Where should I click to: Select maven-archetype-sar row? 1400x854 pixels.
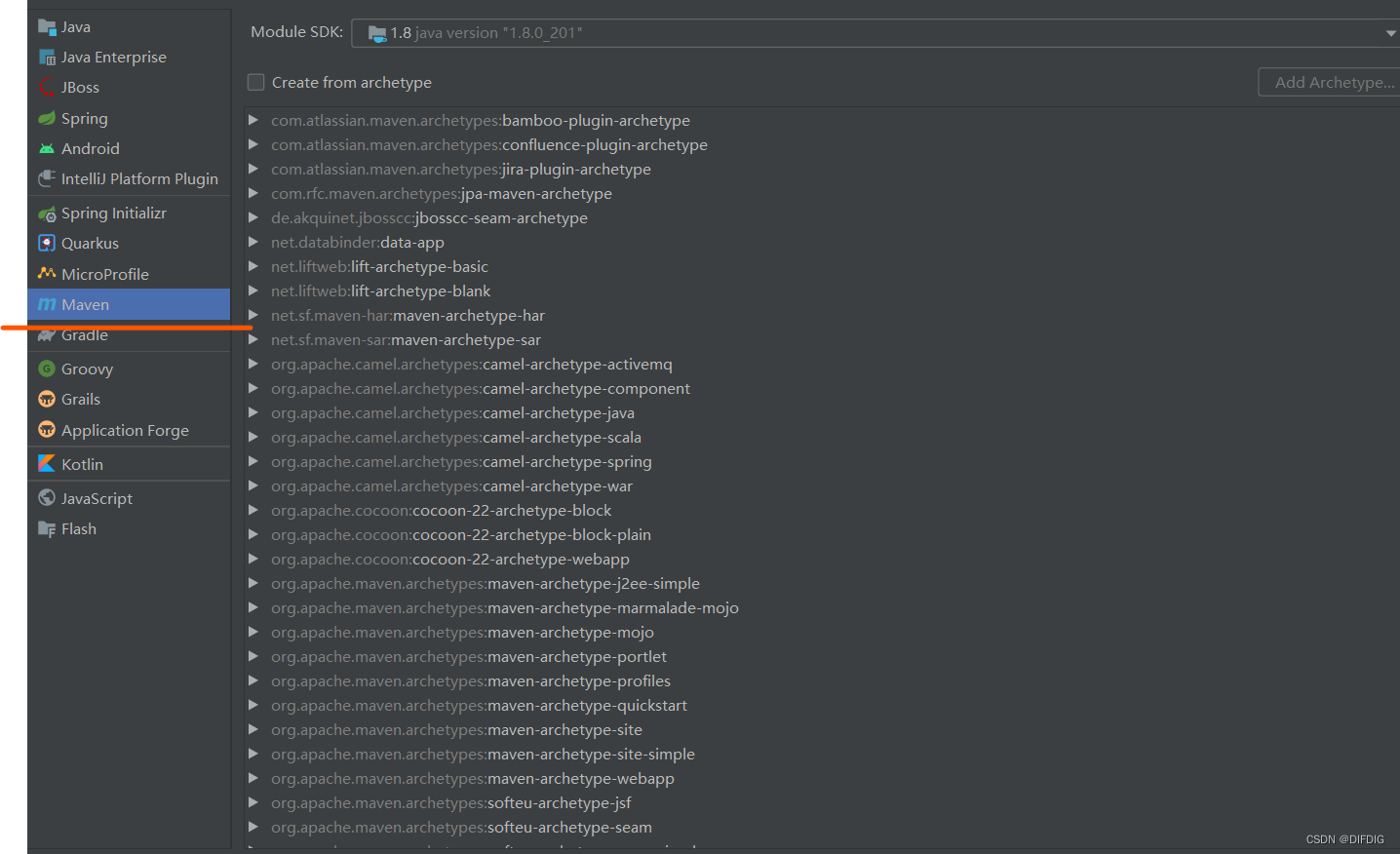click(x=822, y=339)
